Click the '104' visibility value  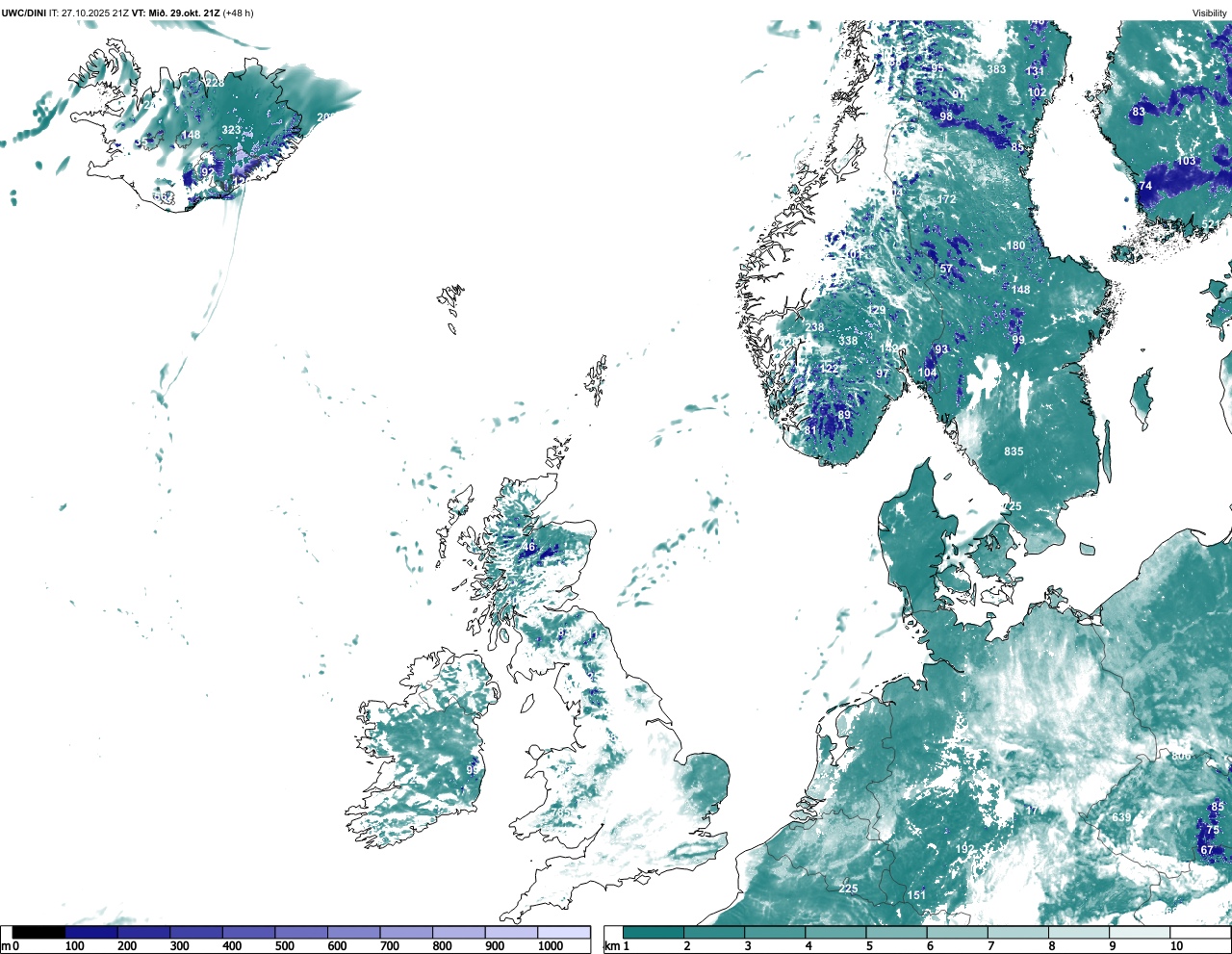tap(927, 373)
